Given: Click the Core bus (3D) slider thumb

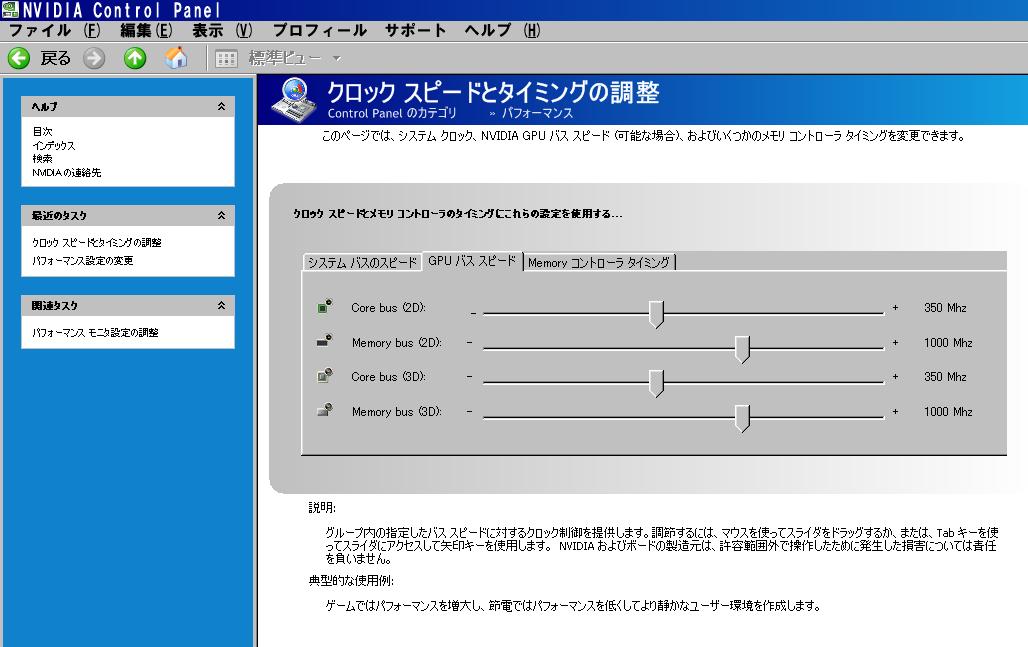Looking at the screenshot, I should point(656,383).
